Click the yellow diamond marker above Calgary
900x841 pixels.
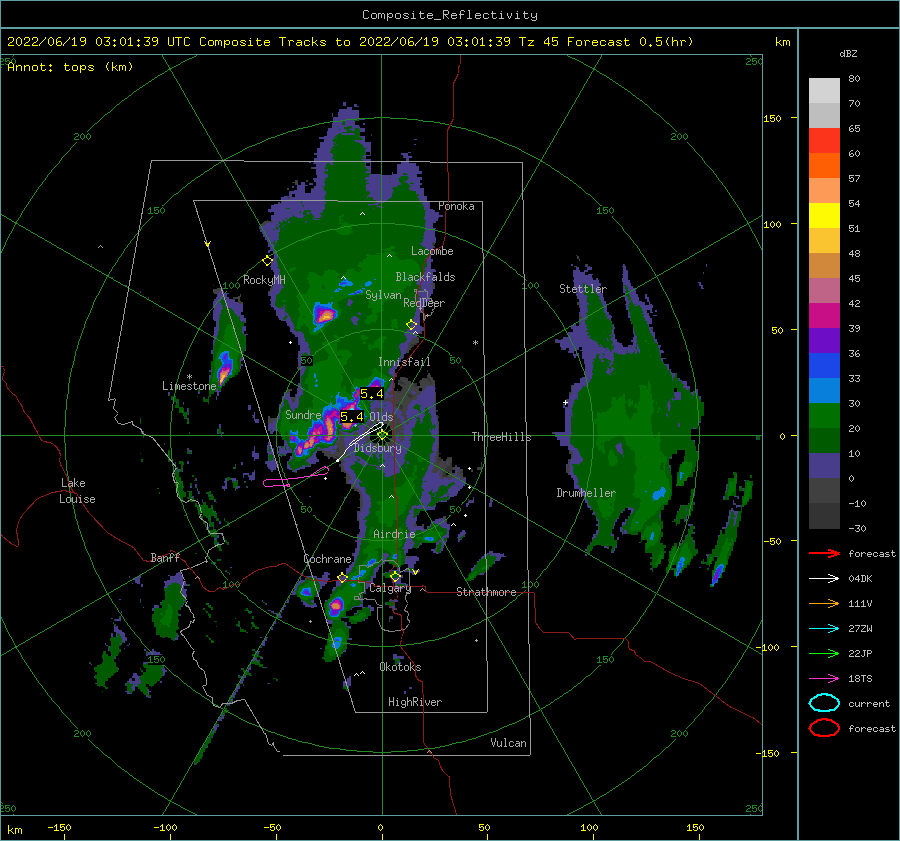[395, 576]
